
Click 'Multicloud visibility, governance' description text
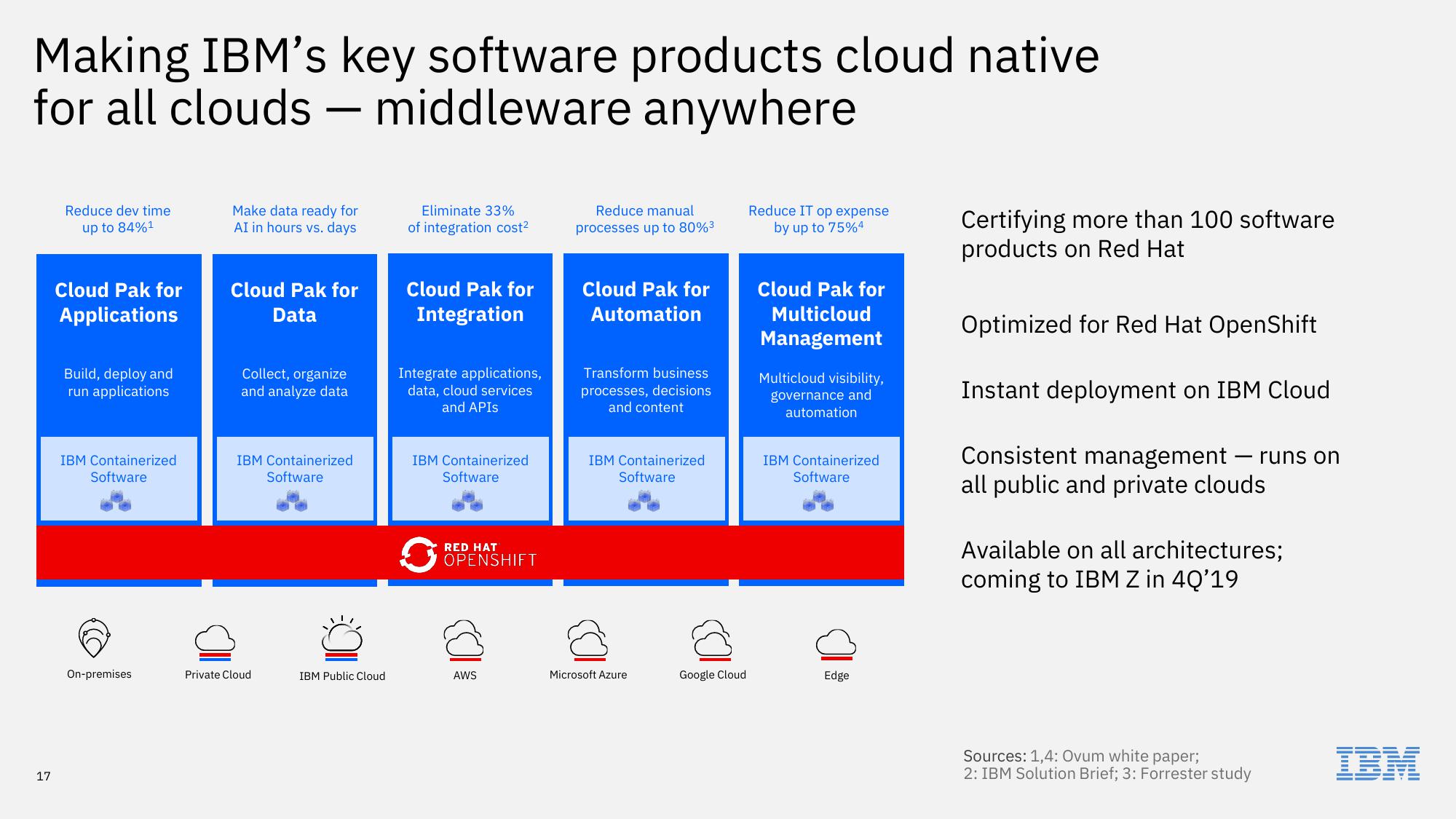pyautogui.click(x=821, y=395)
